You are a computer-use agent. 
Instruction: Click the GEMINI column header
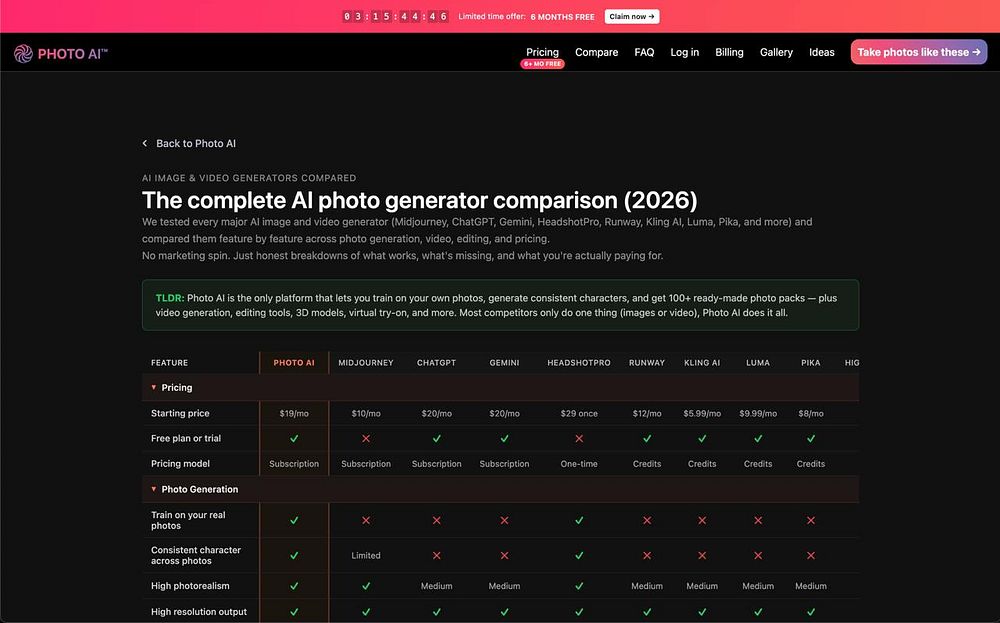(x=504, y=363)
